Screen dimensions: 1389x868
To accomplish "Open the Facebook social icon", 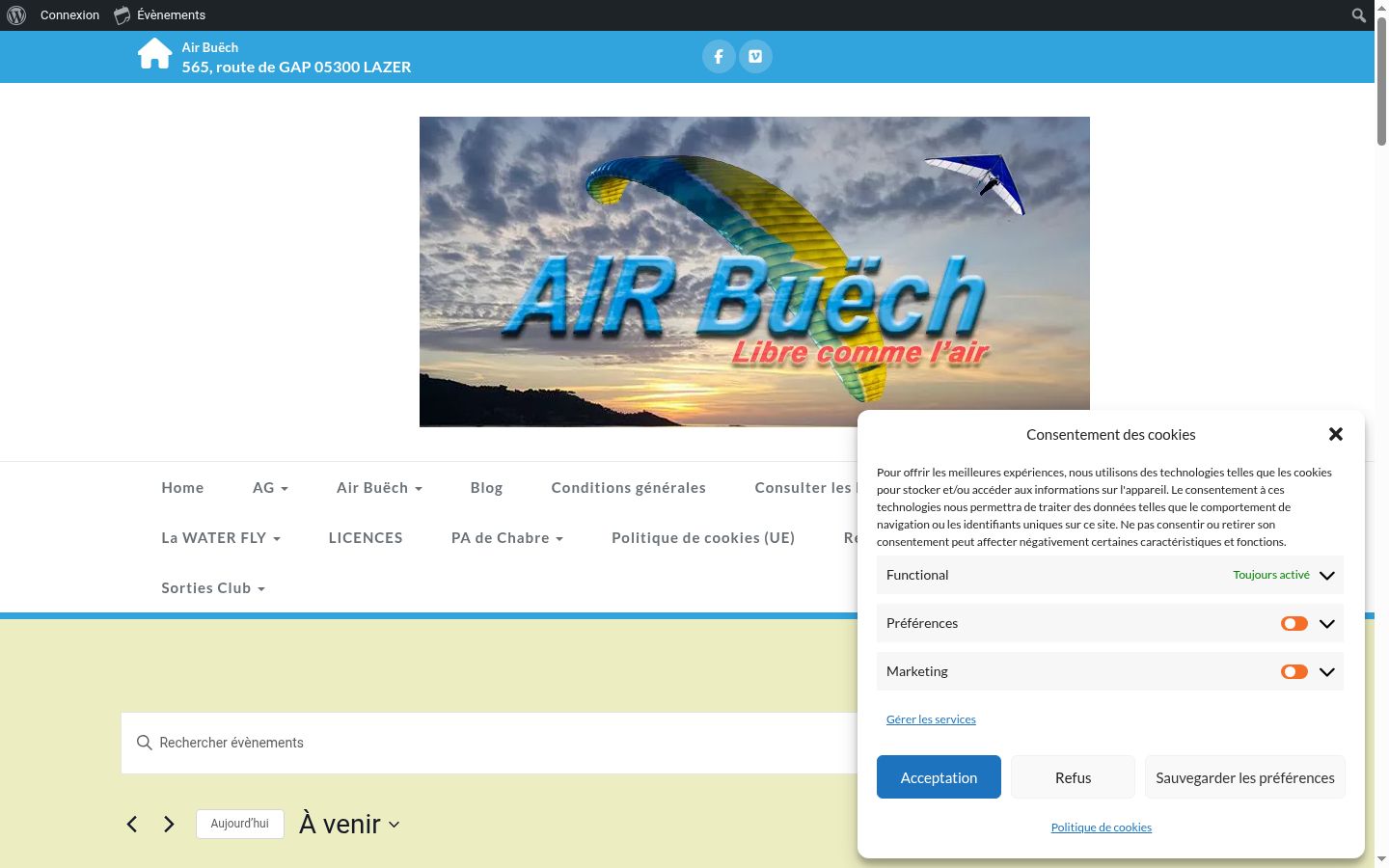I will click(719, 56).
